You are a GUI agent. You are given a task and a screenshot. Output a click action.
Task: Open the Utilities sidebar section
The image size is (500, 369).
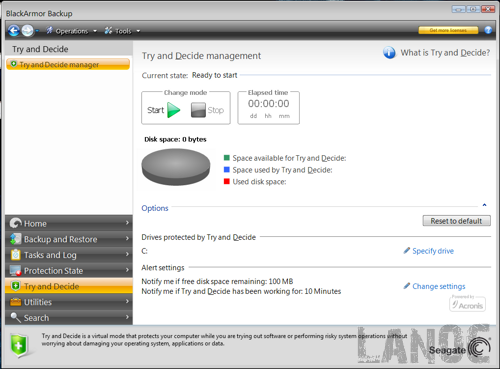pyautogui.click(x=69, y=302)
